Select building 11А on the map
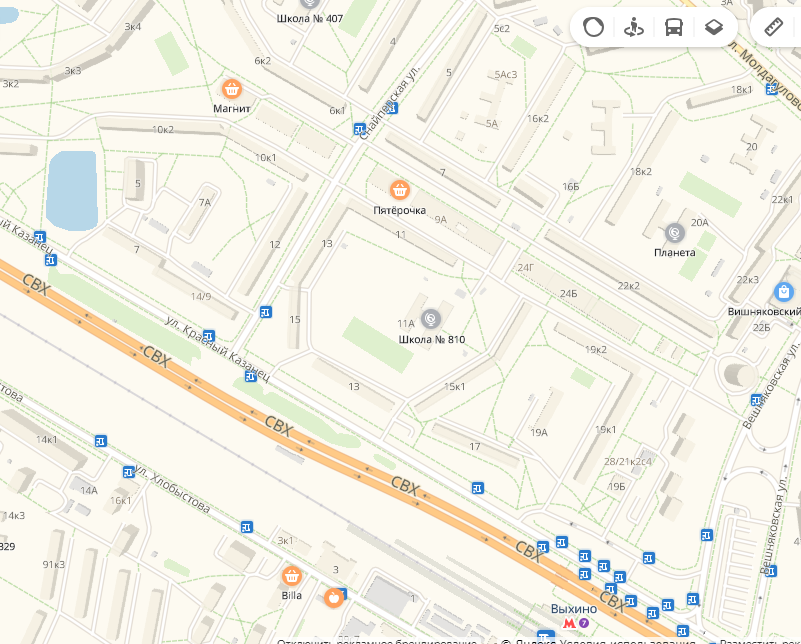This screenshot has height=644, width=801. [406, 323]
